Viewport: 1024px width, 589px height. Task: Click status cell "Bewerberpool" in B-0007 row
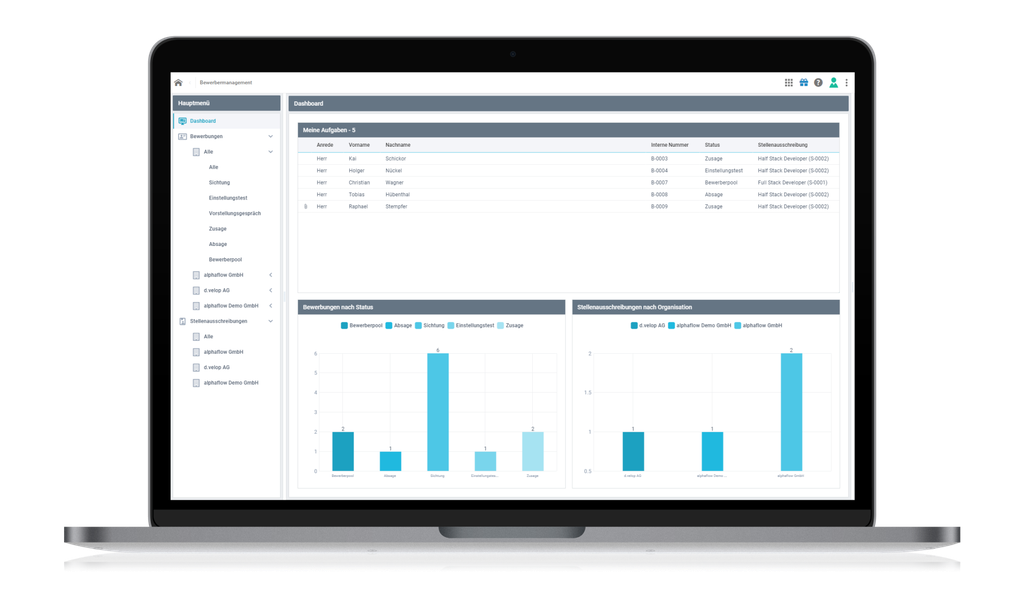[x=721, y=183]
